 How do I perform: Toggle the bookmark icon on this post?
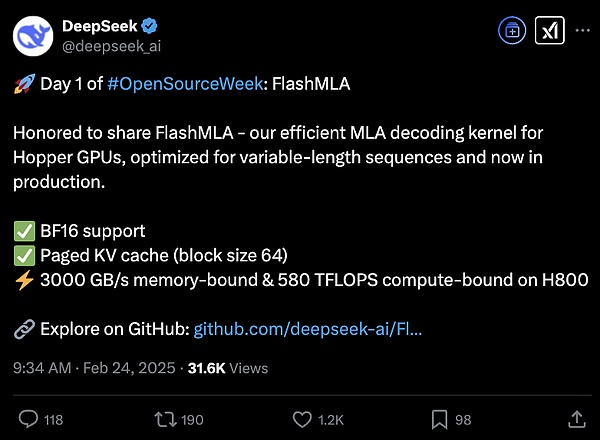click(x=439, y=418)
